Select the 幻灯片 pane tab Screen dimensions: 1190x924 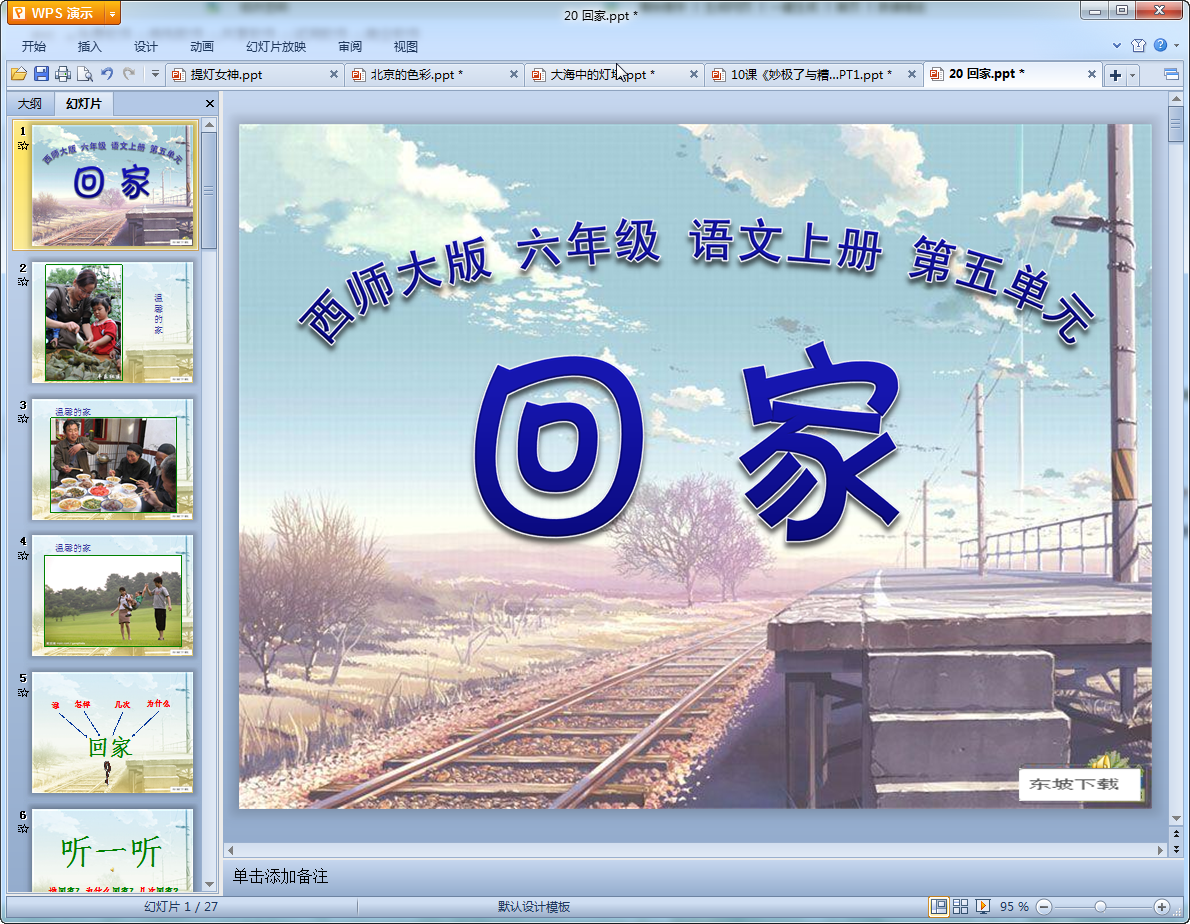click(83, 103)
